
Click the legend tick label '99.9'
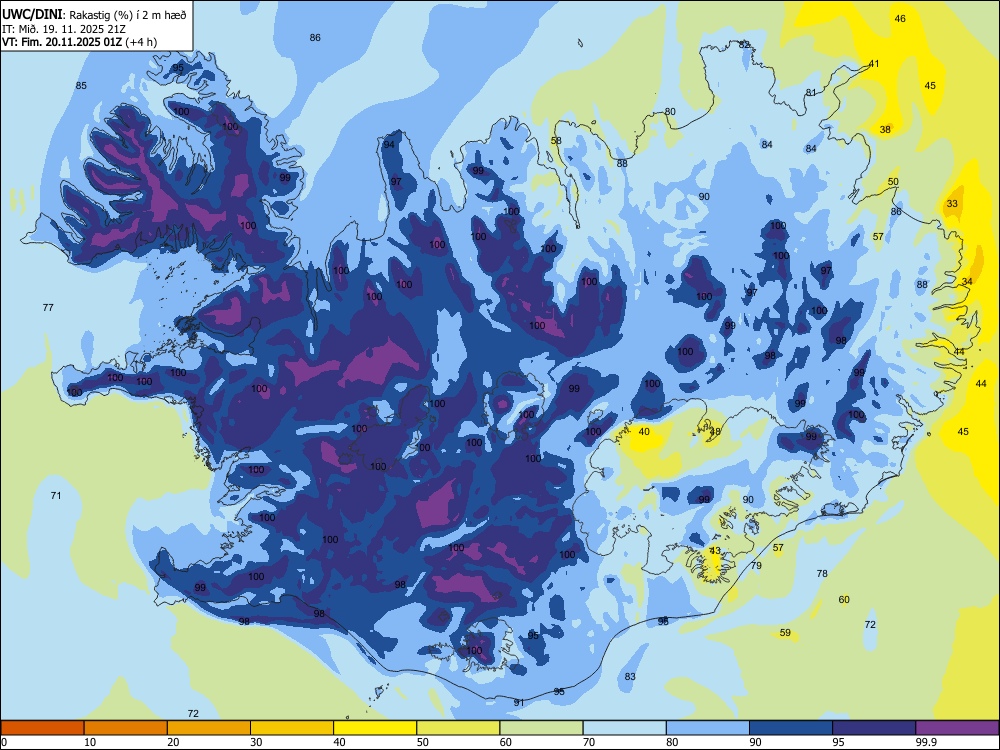pyautogui.click(x=925, y=742)
